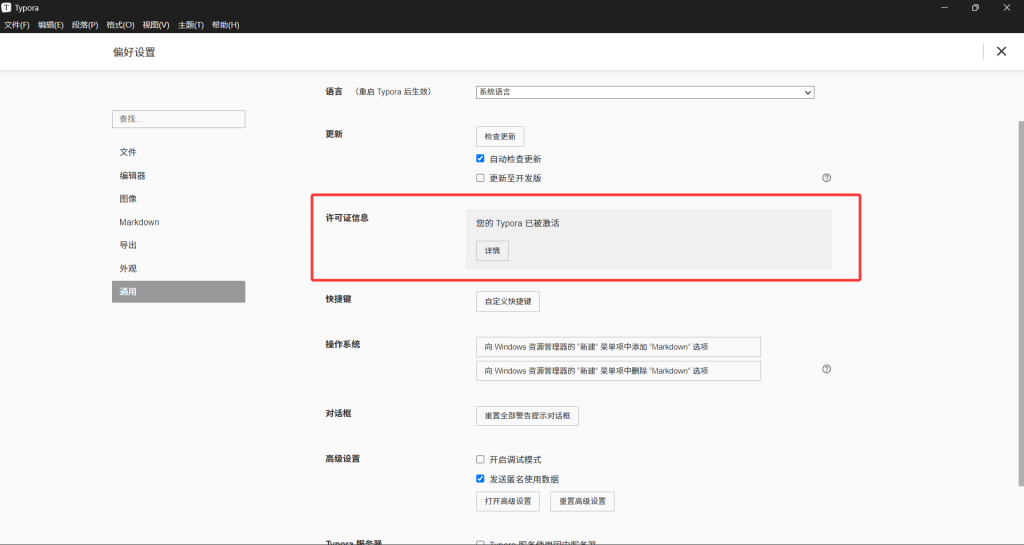The width and height of the screenshot is (1024, 545).
Task: Enable the 更新至开发版 checkbox
Action: (480, 178)
